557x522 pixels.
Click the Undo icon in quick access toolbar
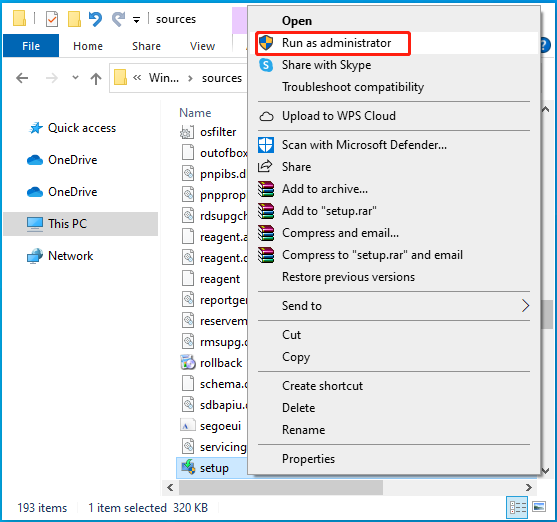coord(95,19)
